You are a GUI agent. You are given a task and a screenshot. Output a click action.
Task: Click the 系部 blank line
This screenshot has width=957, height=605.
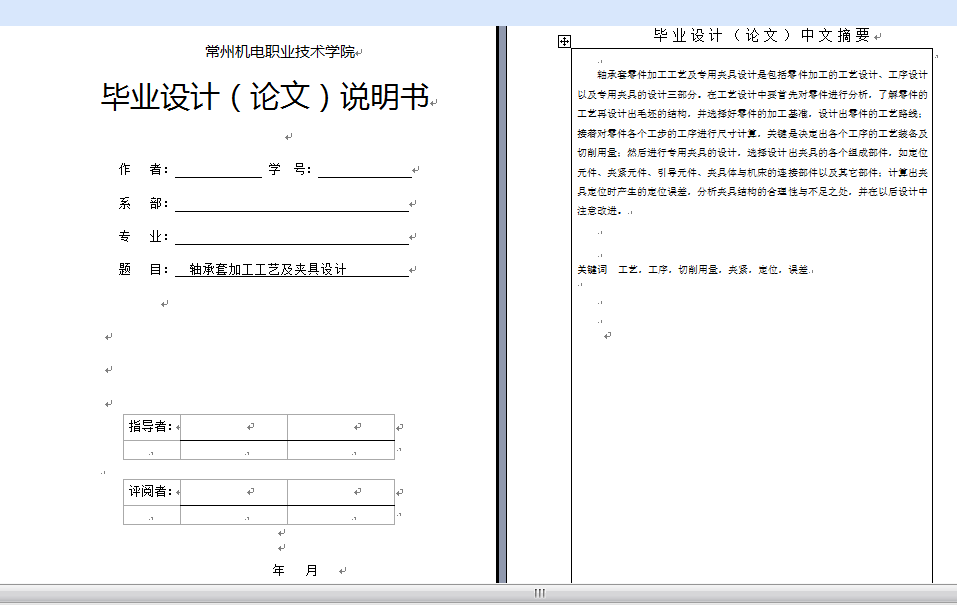tap(292, 204)
